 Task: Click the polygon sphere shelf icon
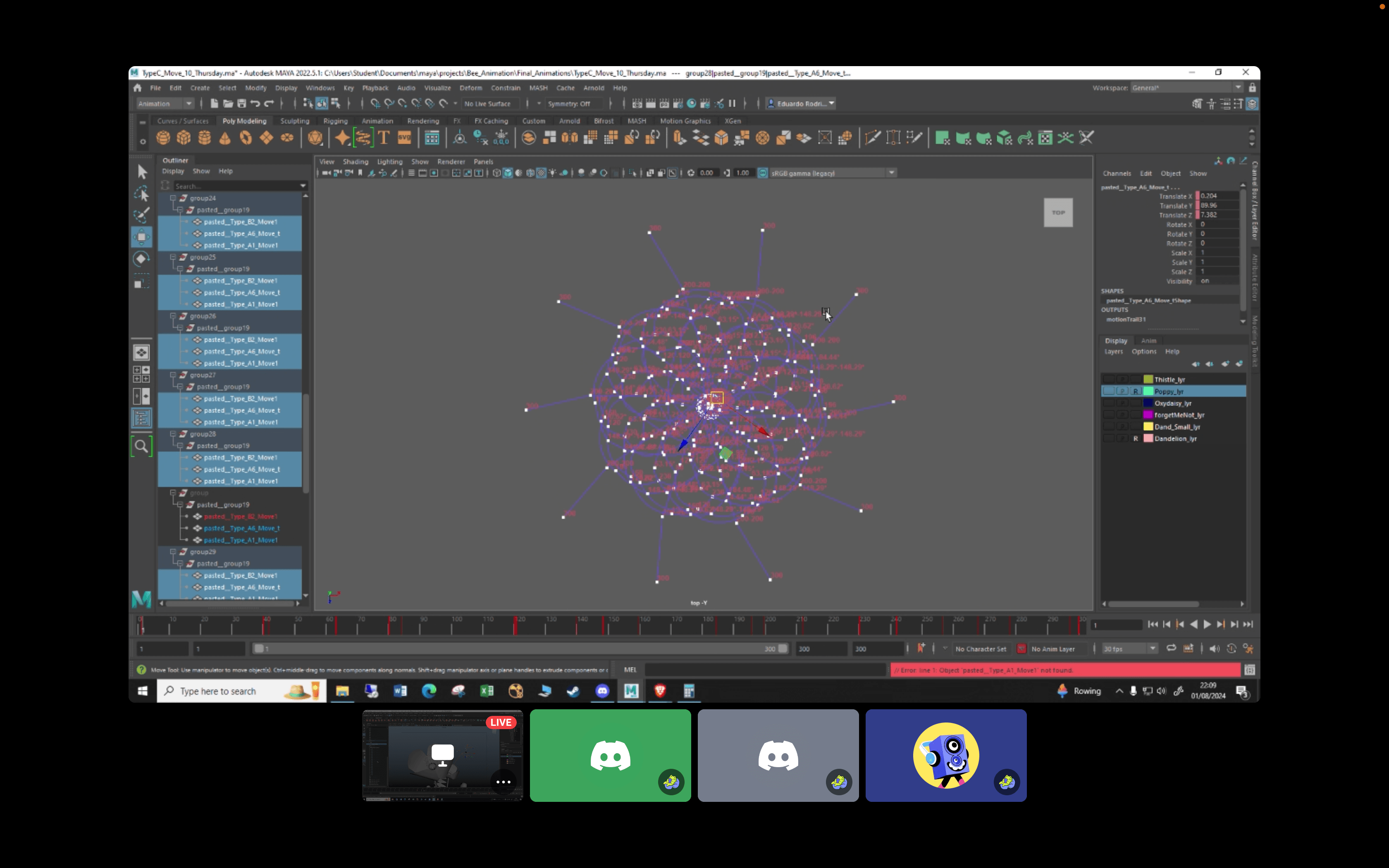[x=163, y=138]
